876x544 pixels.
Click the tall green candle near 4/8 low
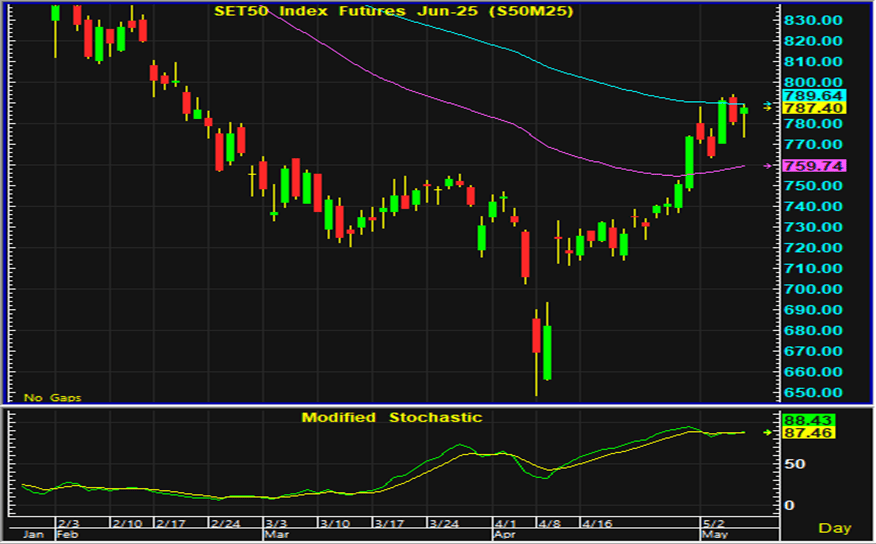click(x=547, y=352)
